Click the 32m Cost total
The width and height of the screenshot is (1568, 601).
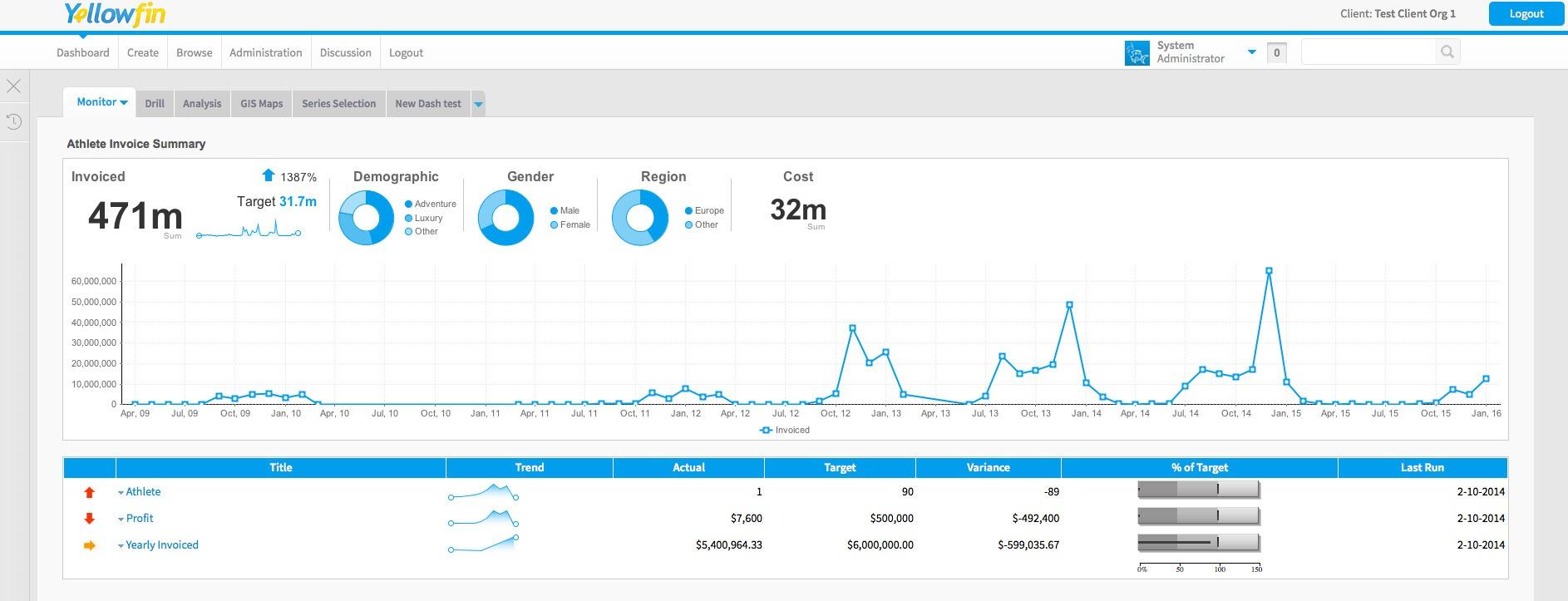pos(798,209)
